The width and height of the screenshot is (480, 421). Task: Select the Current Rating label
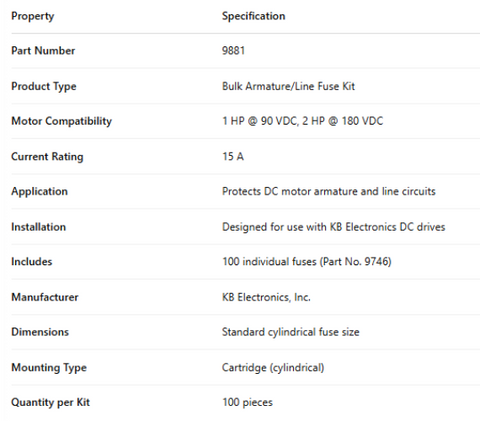coord(47,157)
